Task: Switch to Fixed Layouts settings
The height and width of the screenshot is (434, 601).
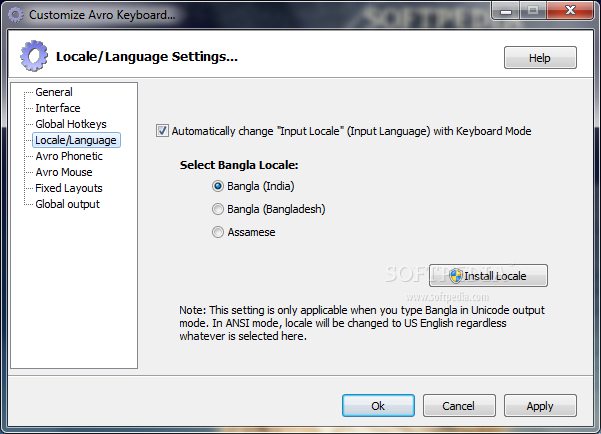Action: (69, 188)
